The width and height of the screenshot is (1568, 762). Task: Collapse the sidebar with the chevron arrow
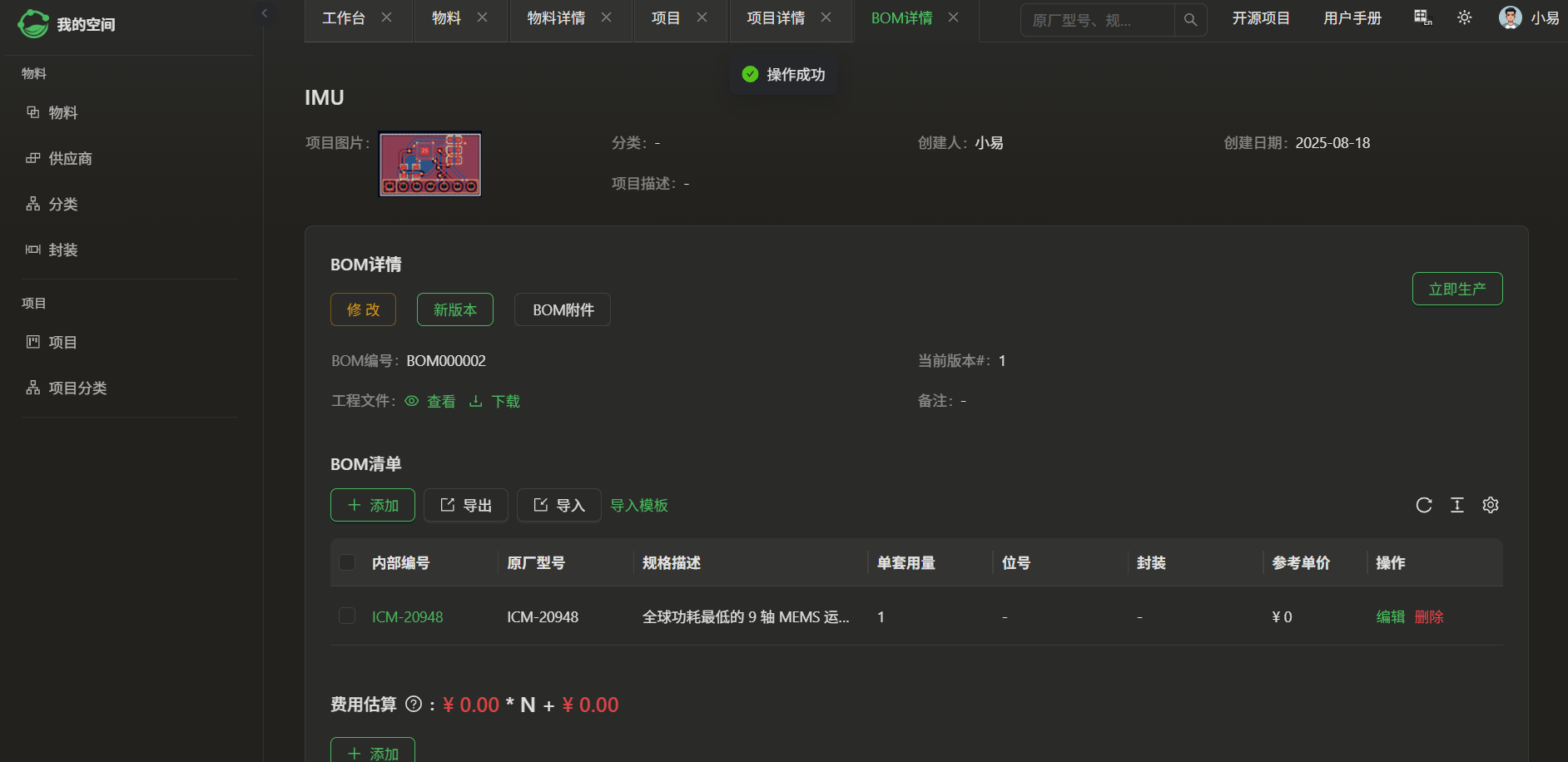pos(265,13)
